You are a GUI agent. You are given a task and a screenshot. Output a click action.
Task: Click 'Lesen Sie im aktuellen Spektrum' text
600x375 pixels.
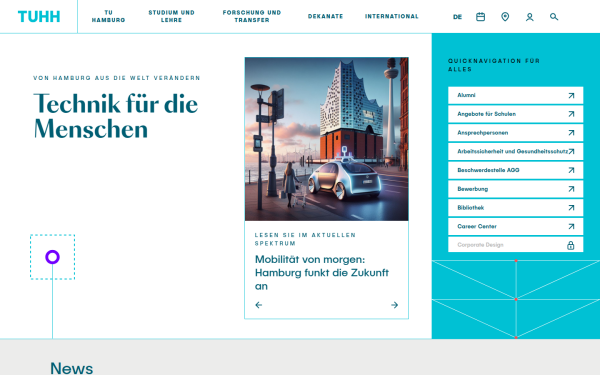[305, 239]
